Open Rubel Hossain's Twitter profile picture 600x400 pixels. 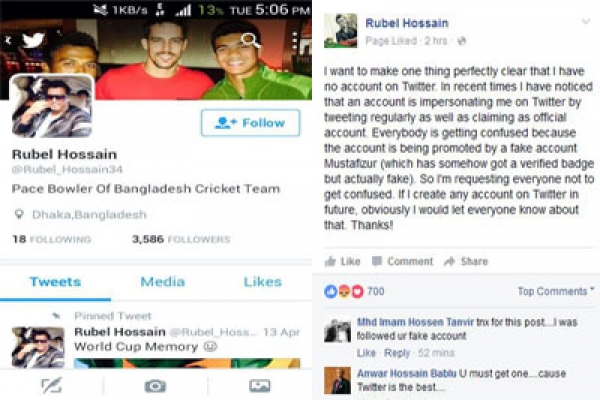(x=52, y=106)
